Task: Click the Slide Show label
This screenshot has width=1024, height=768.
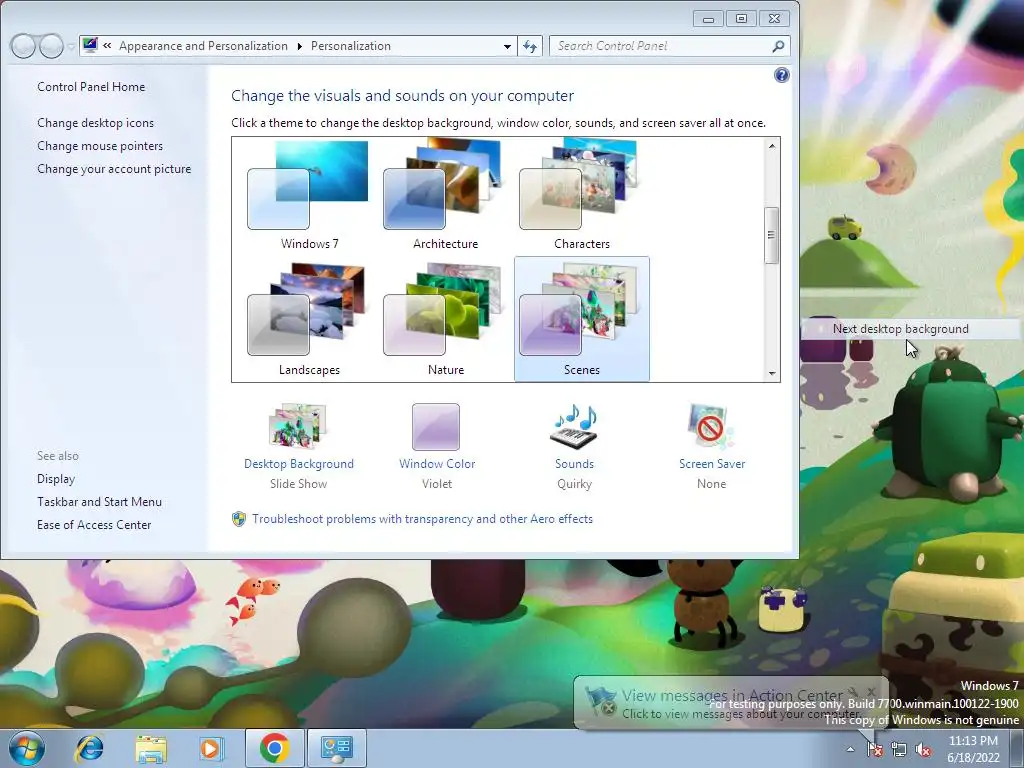Action: [298, 484]
